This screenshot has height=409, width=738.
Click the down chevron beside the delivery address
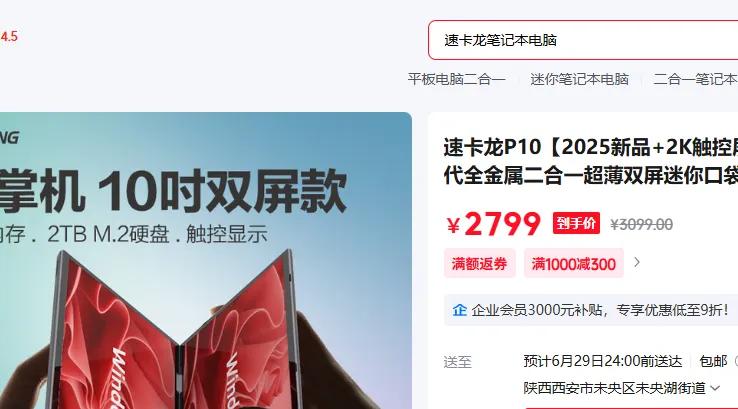715,388
